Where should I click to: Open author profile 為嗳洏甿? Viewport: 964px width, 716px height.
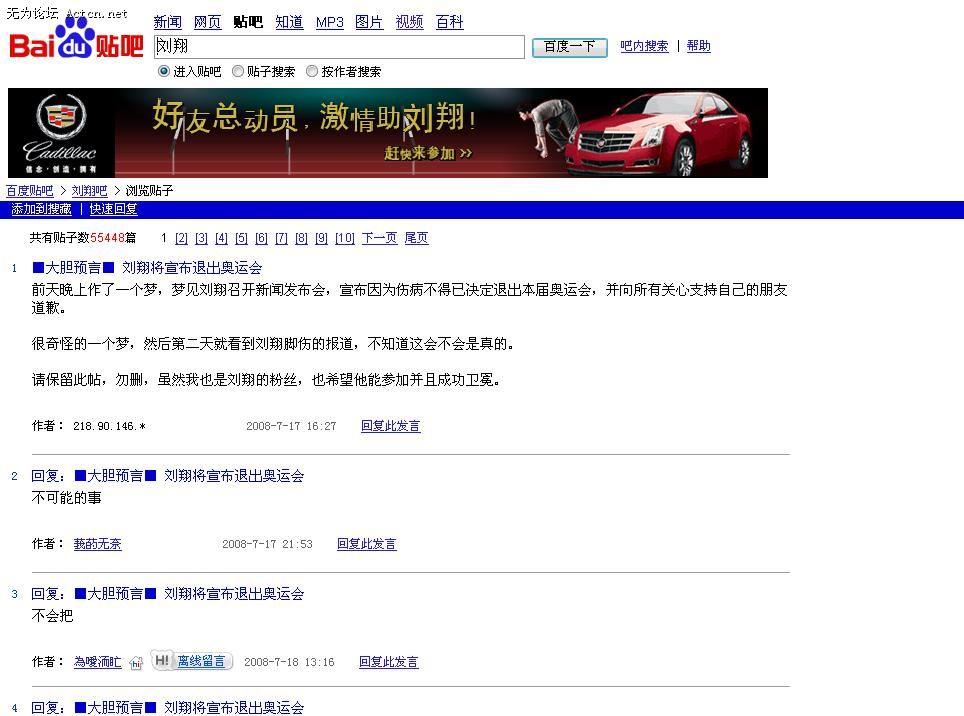[97, 662]
